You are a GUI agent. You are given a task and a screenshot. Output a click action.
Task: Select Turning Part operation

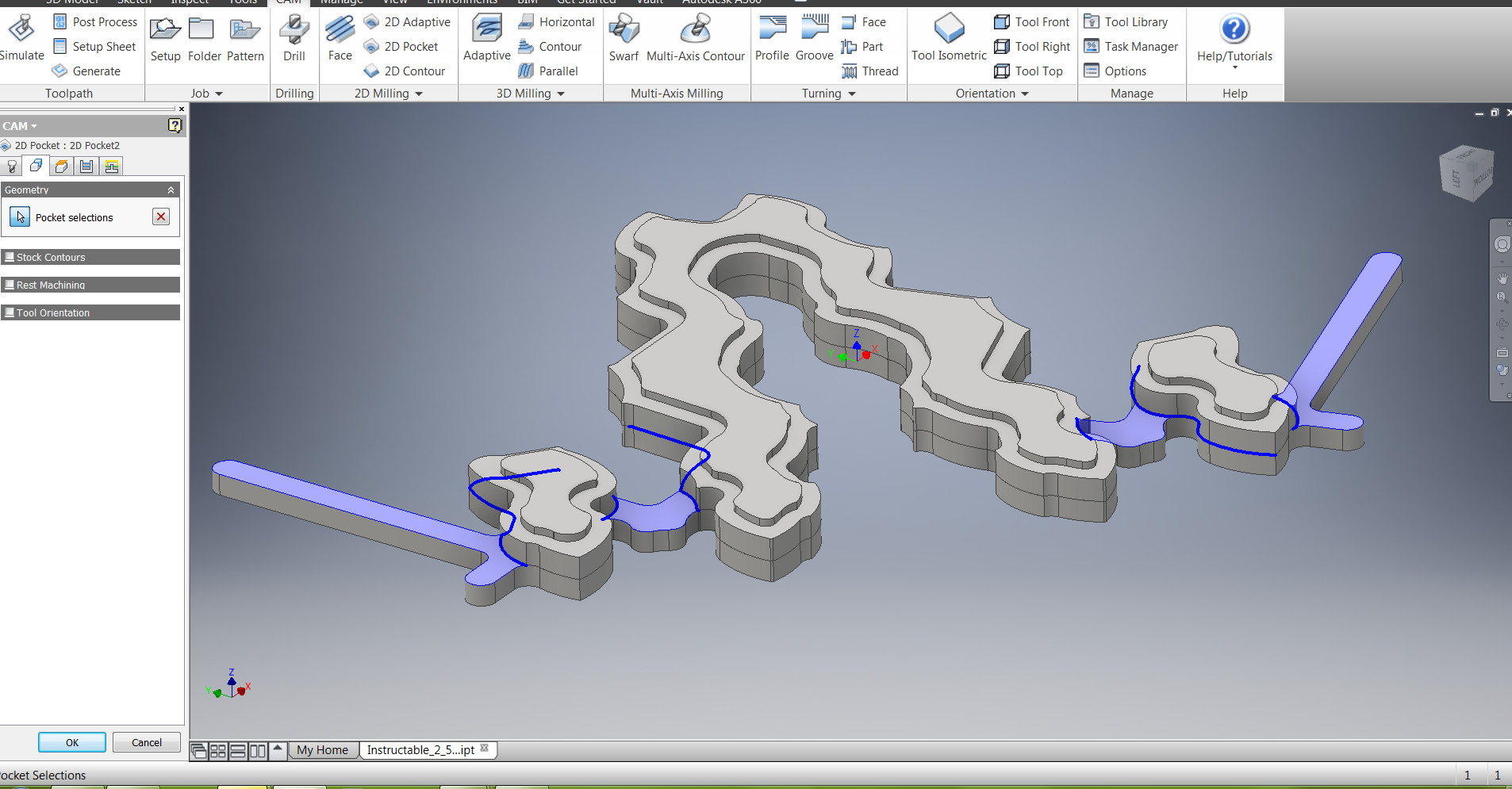862,47
